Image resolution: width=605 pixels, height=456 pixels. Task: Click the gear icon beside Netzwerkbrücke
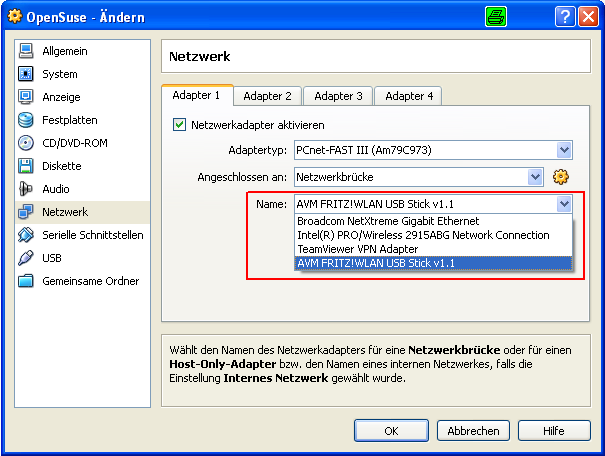point(561,177)
